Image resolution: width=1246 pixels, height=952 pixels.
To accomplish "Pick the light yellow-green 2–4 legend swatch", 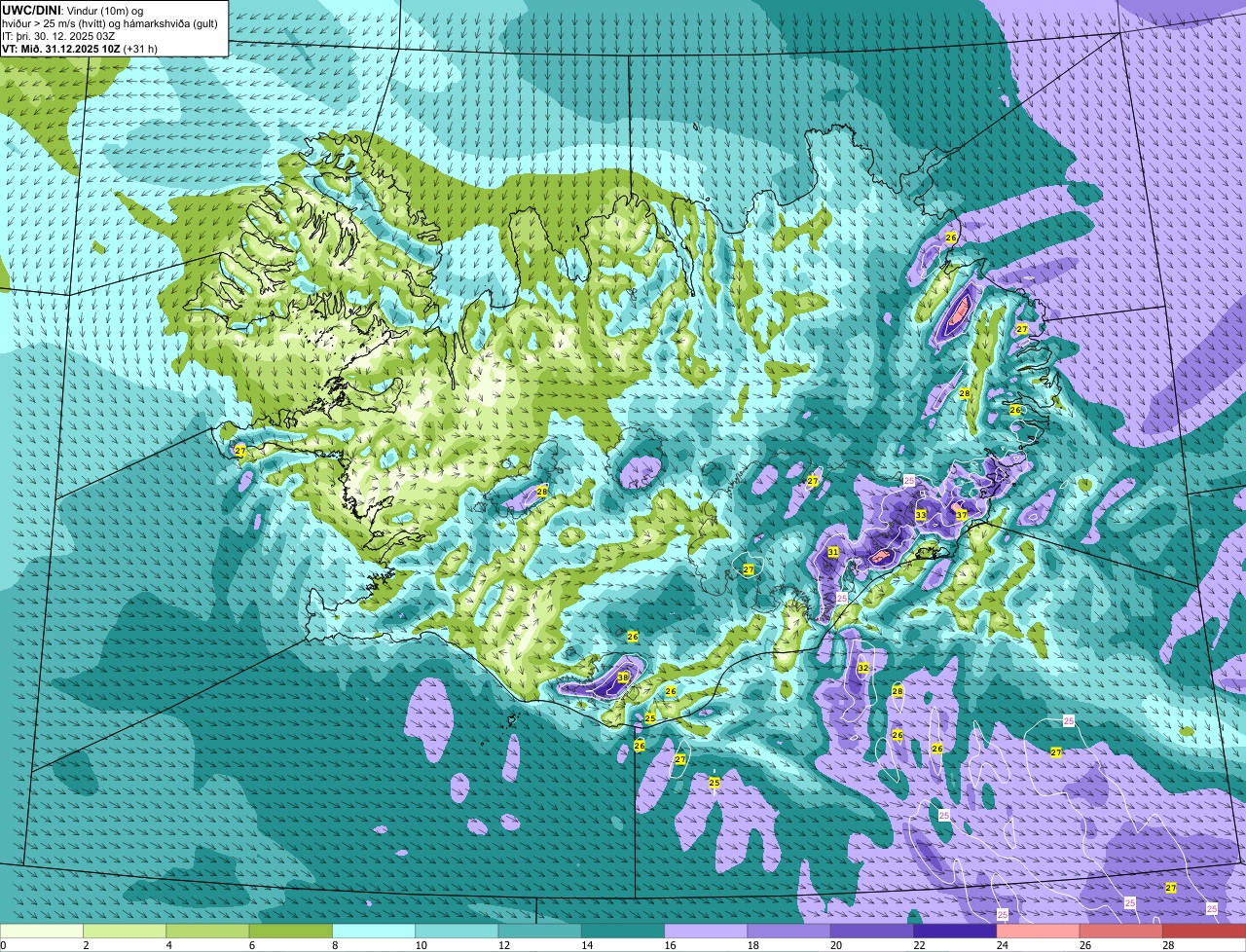I will coord(125,932).
